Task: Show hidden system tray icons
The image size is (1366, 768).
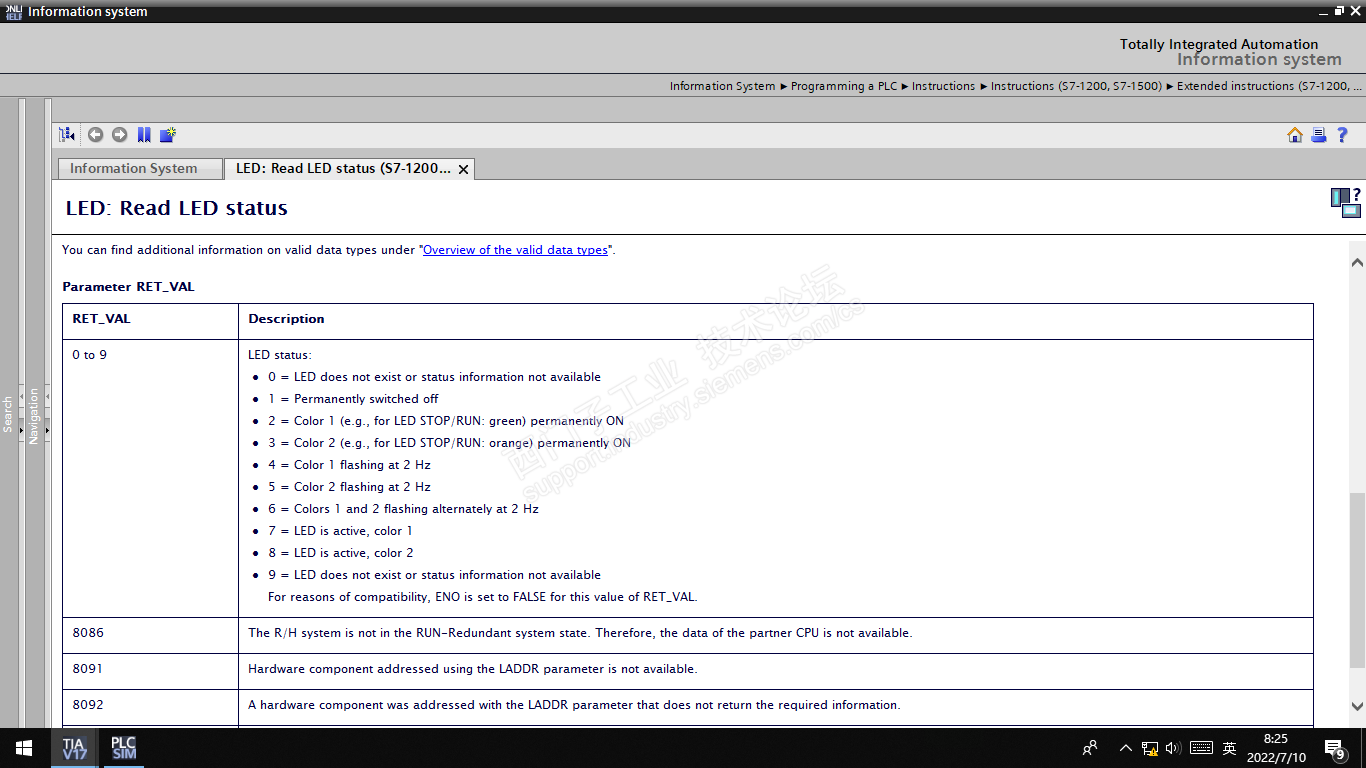Action: tap(1126, 748)
